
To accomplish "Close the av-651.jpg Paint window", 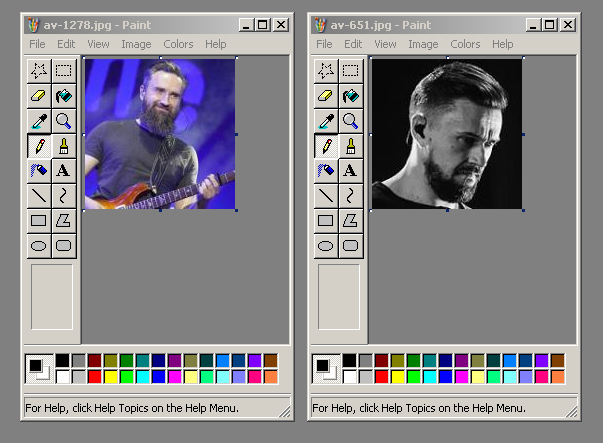I will [x=568, y=25].
